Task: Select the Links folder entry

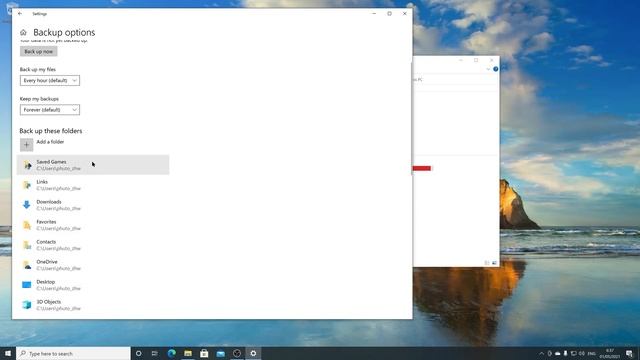Action: [x=93, y=185]
